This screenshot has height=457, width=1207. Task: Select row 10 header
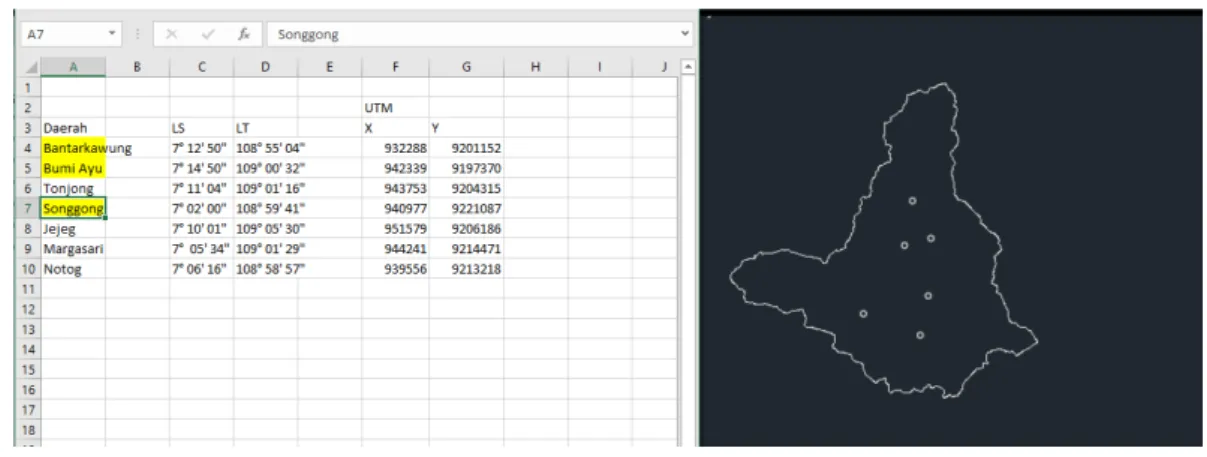click(28, 269)
